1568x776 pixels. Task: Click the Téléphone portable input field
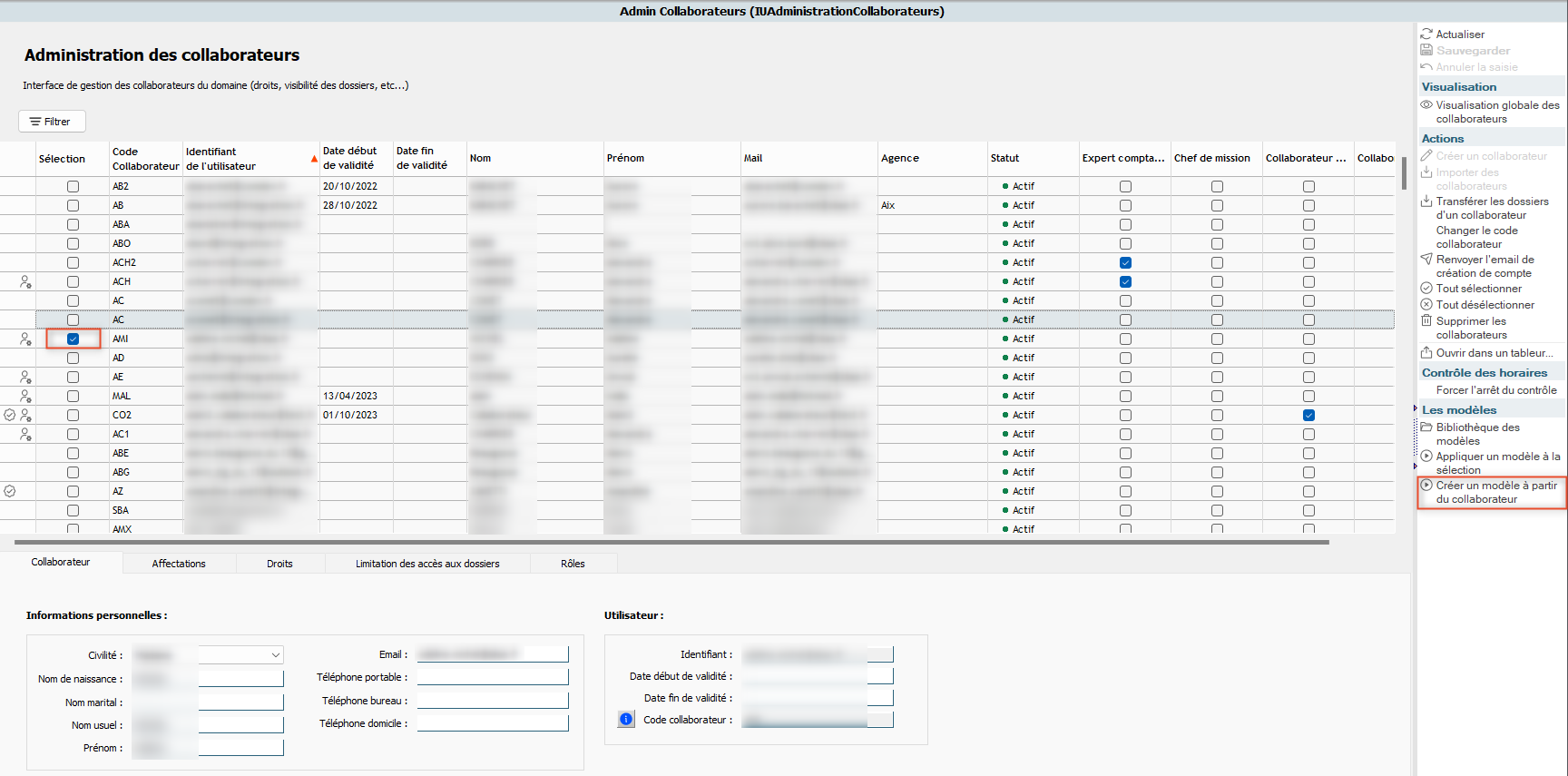pyautogui.click(x=493, y=677)
